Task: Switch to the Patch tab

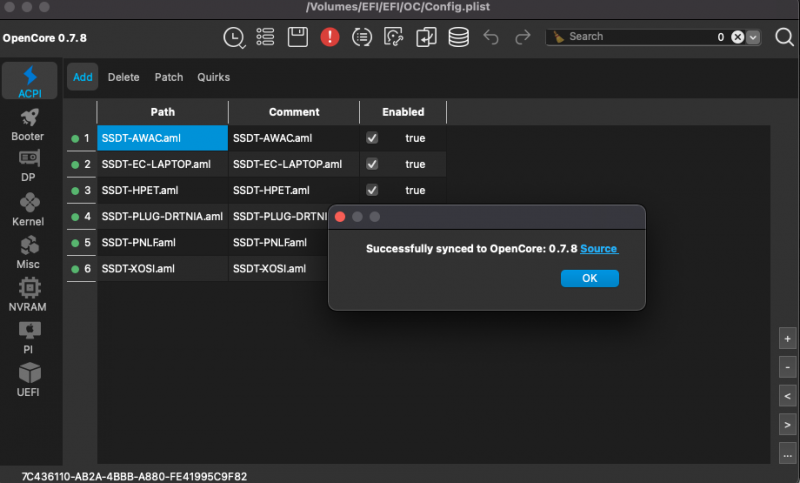Action: click(169, 77)
